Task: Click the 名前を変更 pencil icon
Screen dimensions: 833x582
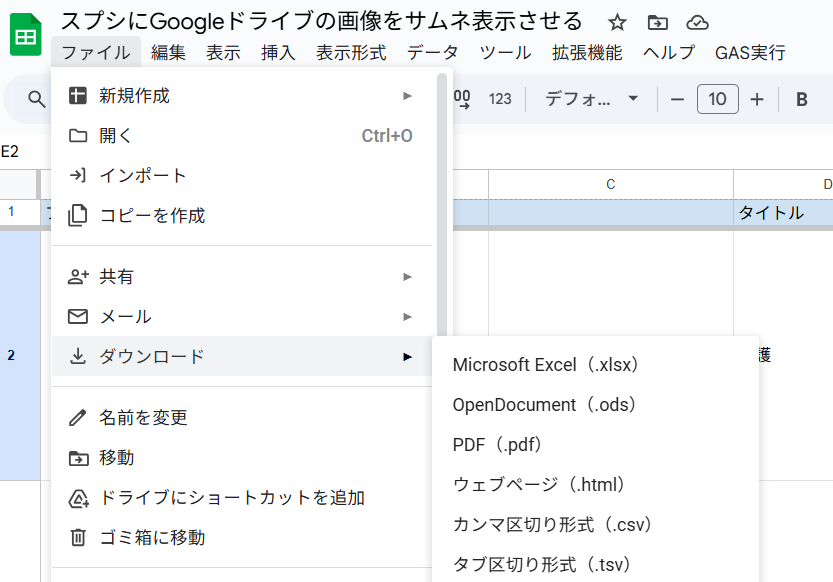Action: click(x=78, y=417)
